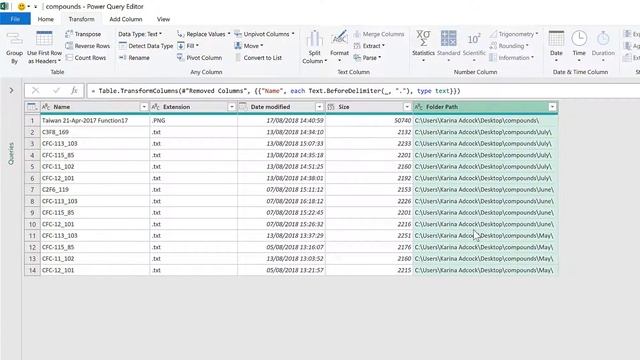Open the Fill dropdown
Viewport: 640px width, 360px height.
point(188,46)
